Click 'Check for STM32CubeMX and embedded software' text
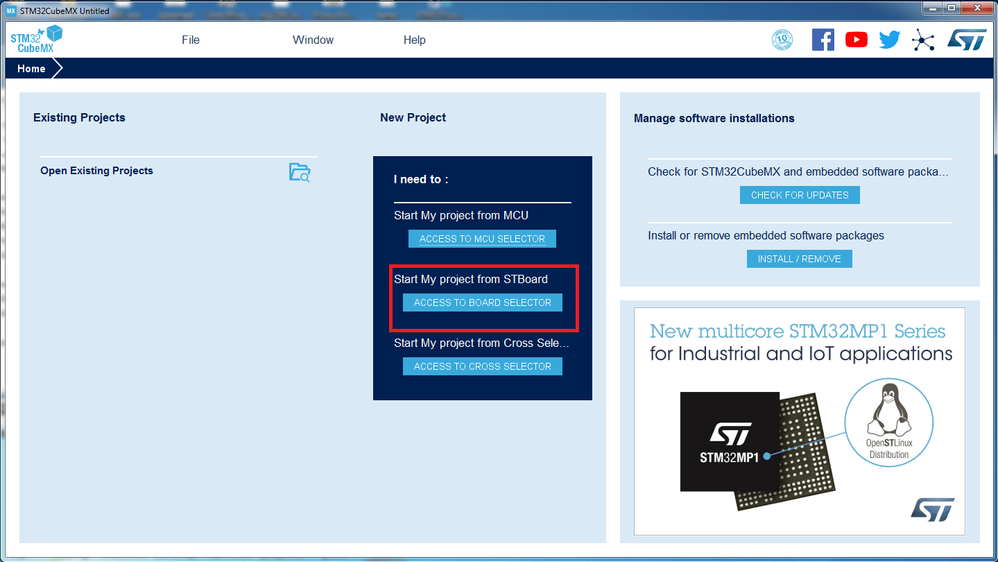The height and width of the screenshot is (562, 998). [x=798, y=172]
